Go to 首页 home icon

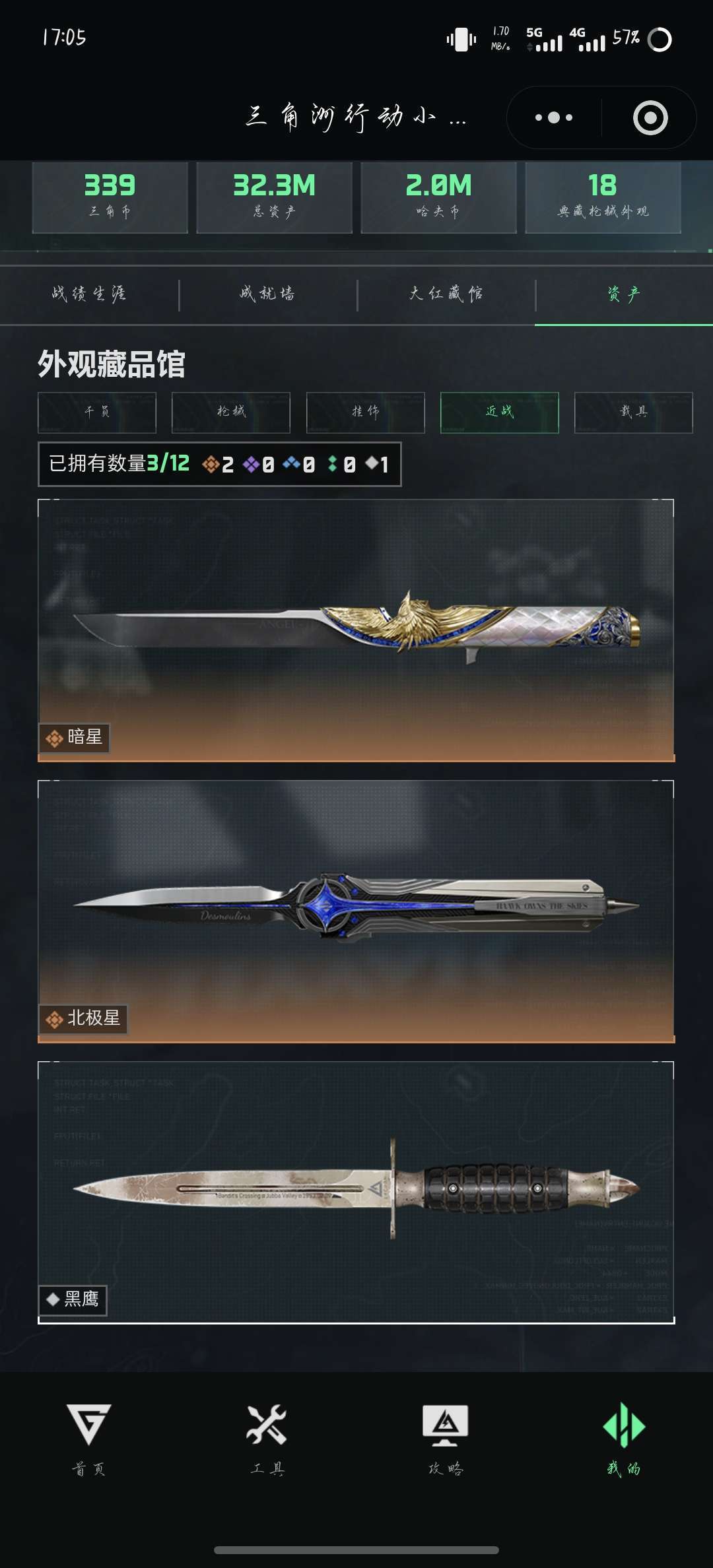pyautogui.click(x=89, y=1439)
